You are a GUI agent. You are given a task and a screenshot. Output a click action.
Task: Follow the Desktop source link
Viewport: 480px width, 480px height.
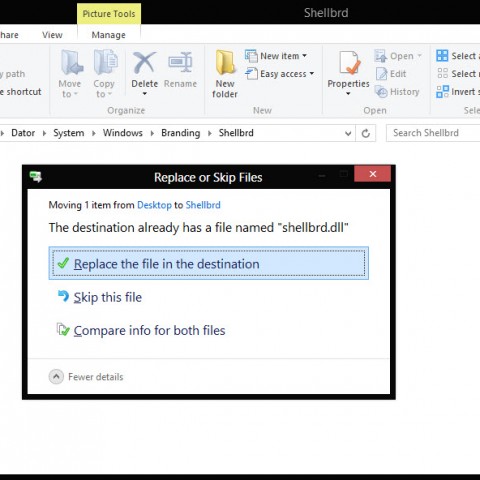[154, 205]
